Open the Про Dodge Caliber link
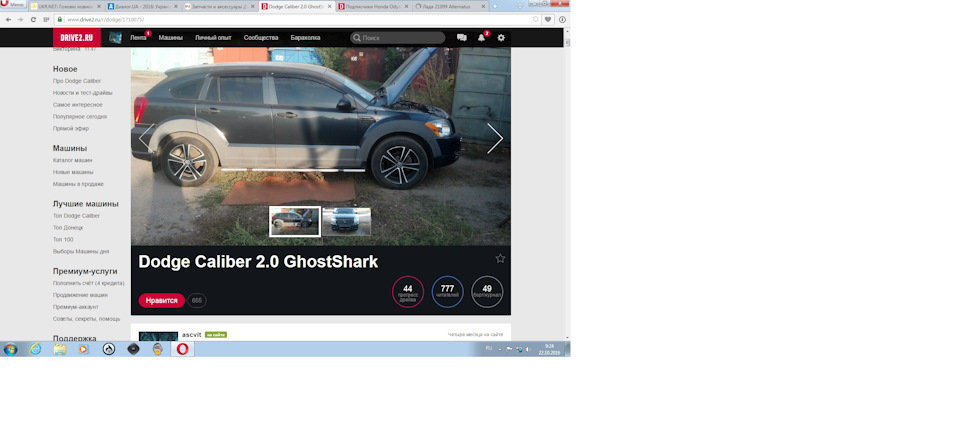Screen dimensions: 960x429 pos(77,81)
